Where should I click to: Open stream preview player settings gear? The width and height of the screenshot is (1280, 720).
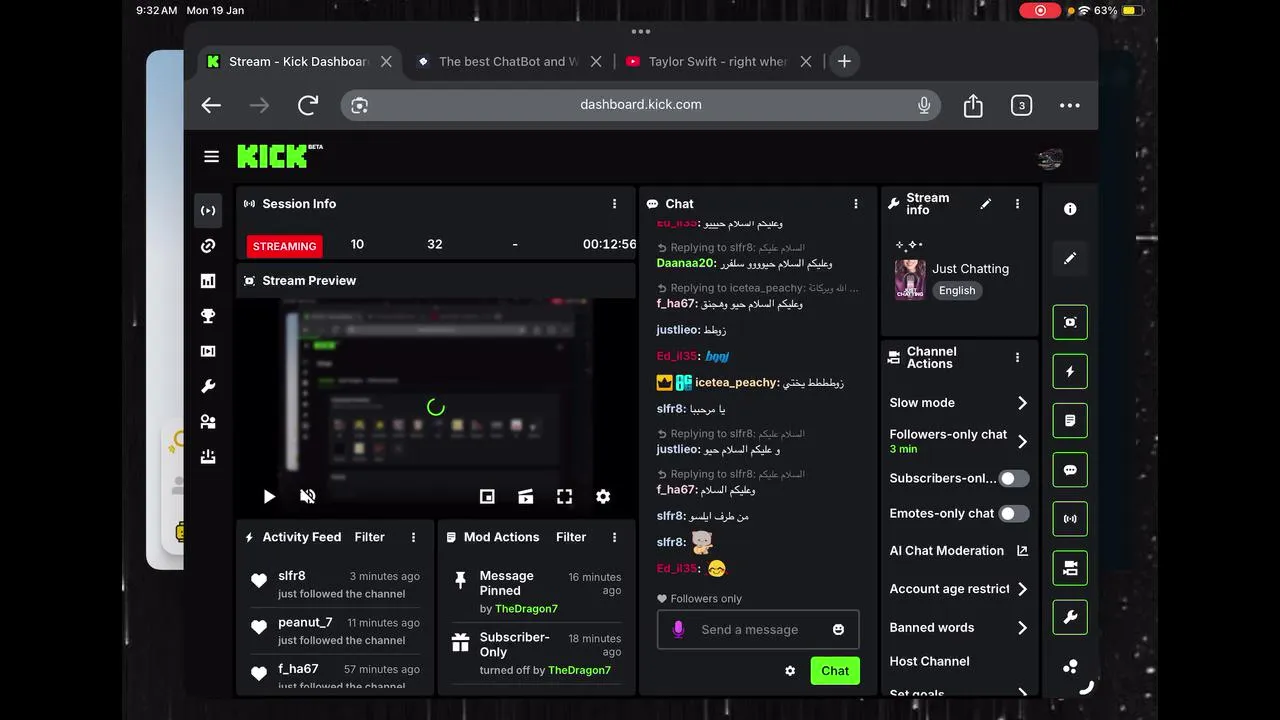pyautogui.click(x=603, y=496)
